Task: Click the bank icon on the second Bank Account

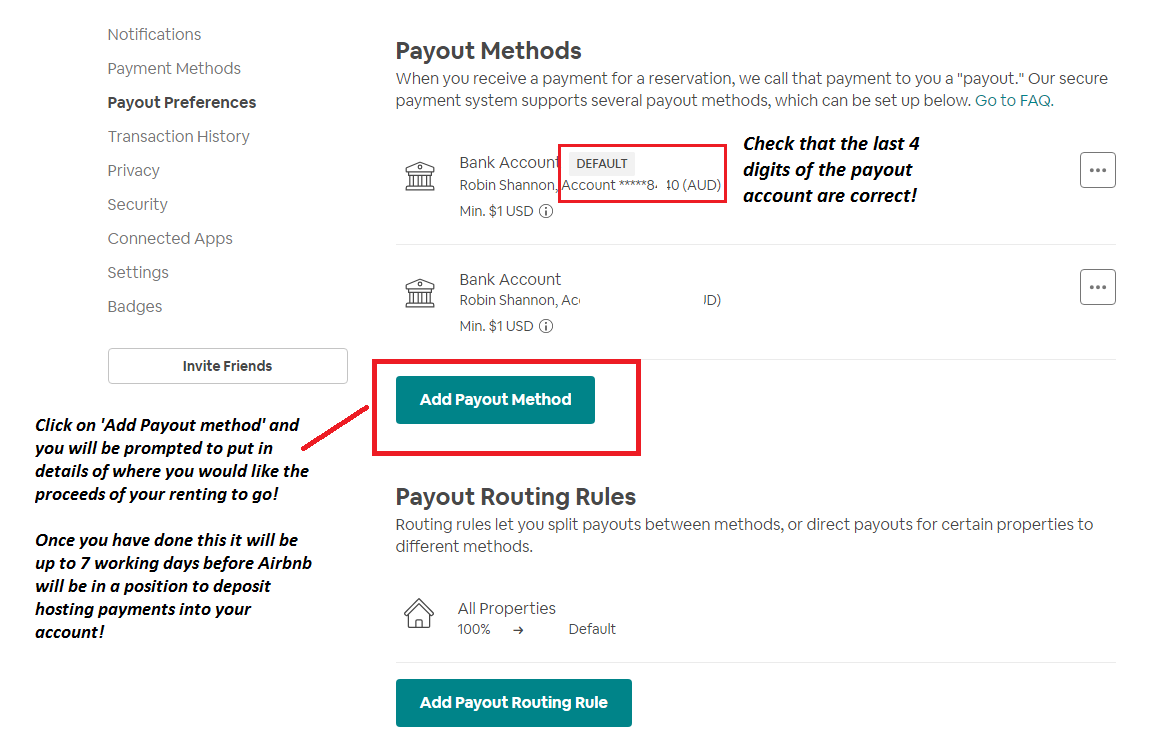Action: coord(420,292)
